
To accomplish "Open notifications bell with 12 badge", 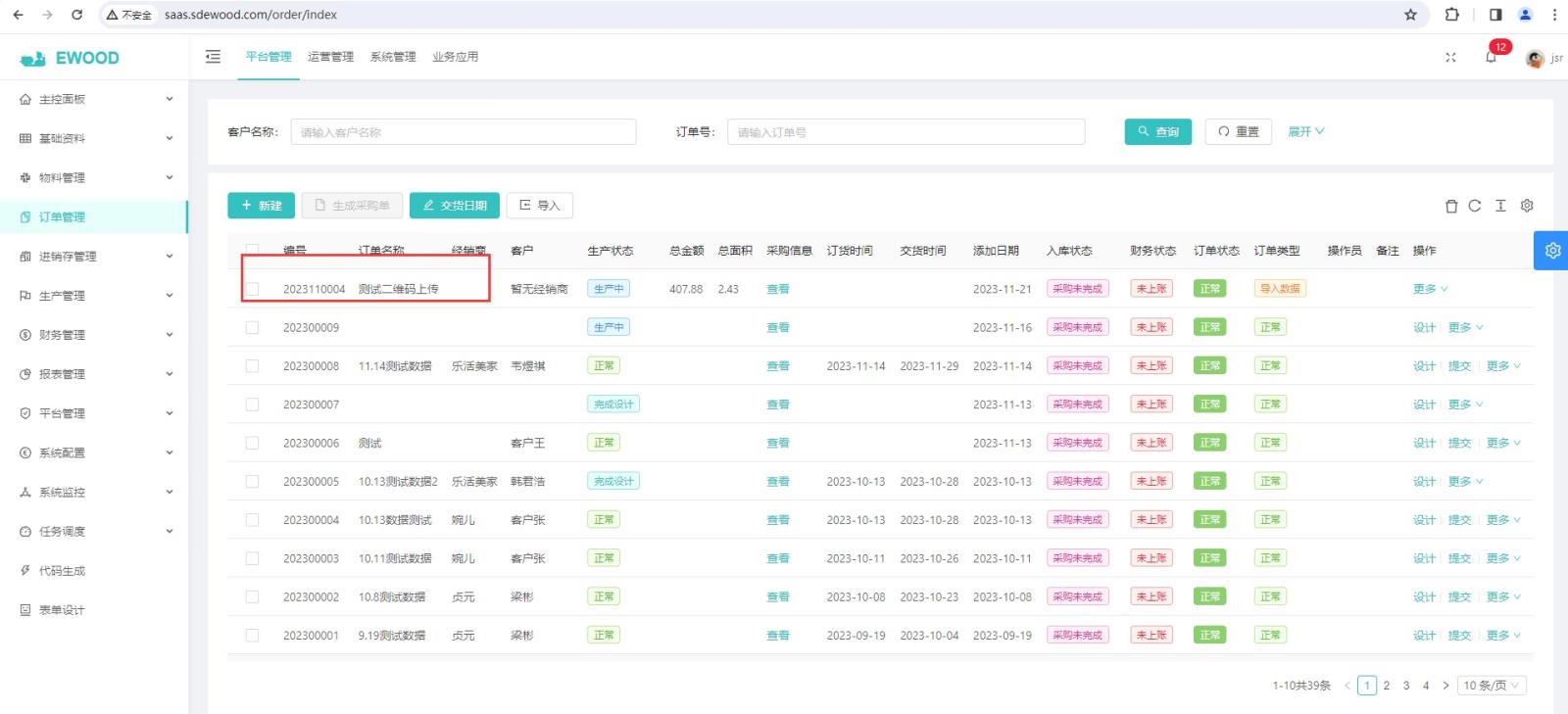I will [x=1491, y=57].
